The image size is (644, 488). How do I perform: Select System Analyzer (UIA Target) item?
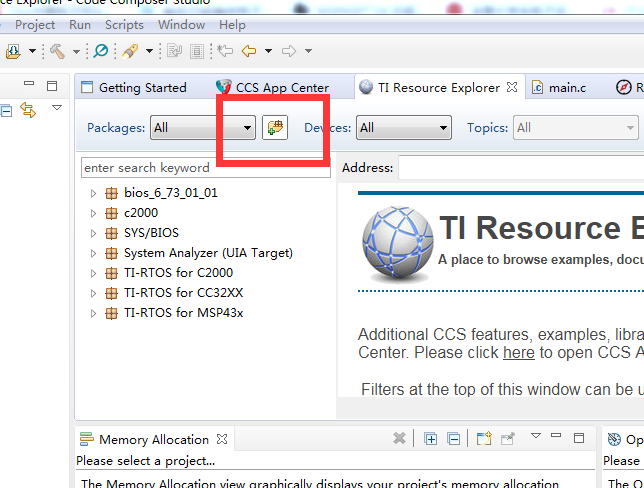point(208,253)
